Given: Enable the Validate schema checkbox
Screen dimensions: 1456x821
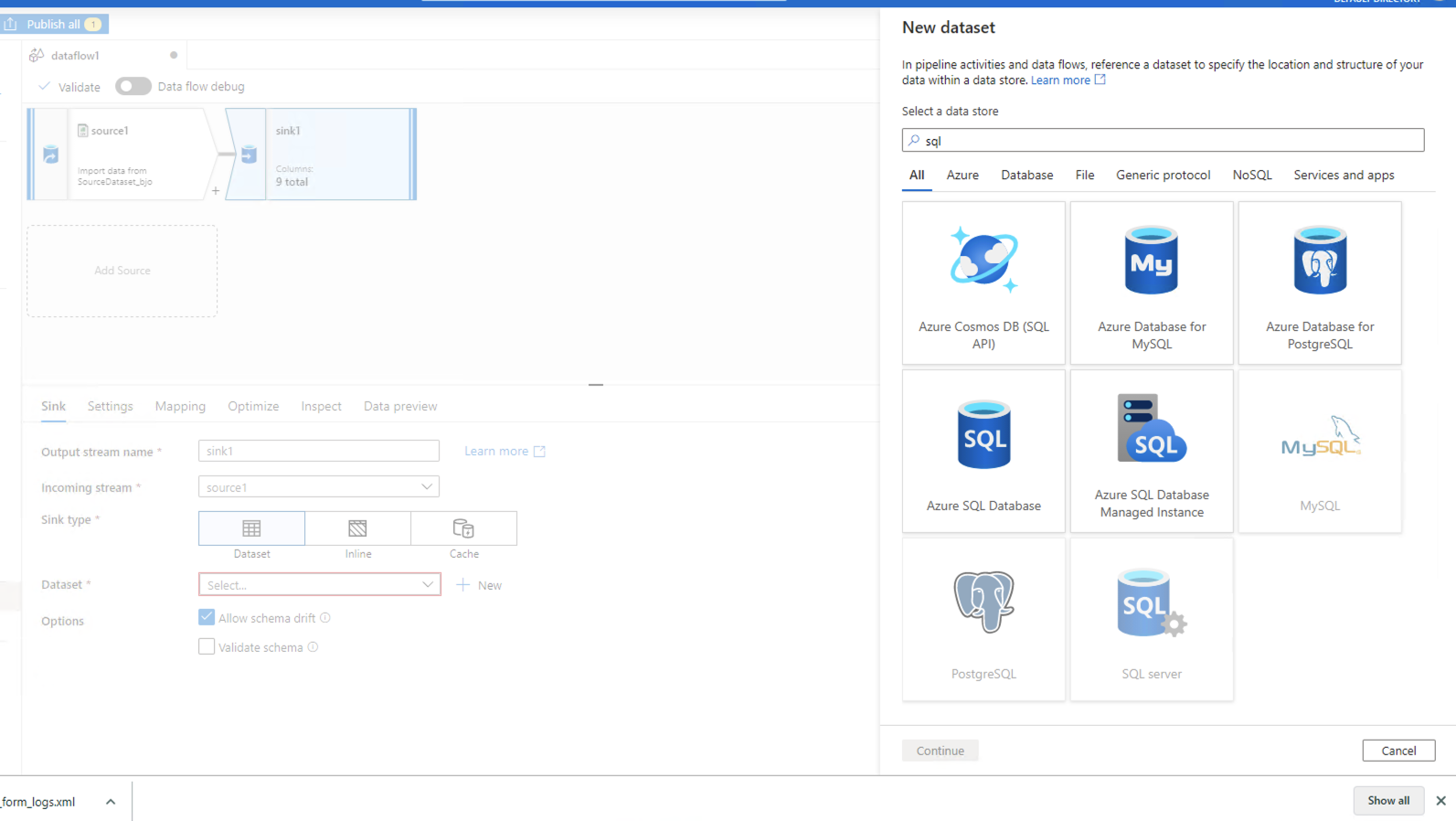Looking at the screenshot, I should tap(207, 646).
